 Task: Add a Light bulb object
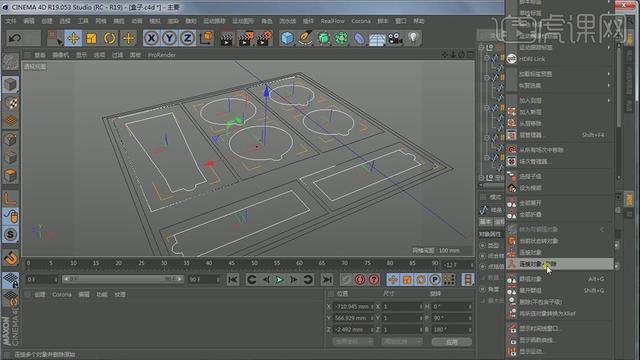coord(413,38)
